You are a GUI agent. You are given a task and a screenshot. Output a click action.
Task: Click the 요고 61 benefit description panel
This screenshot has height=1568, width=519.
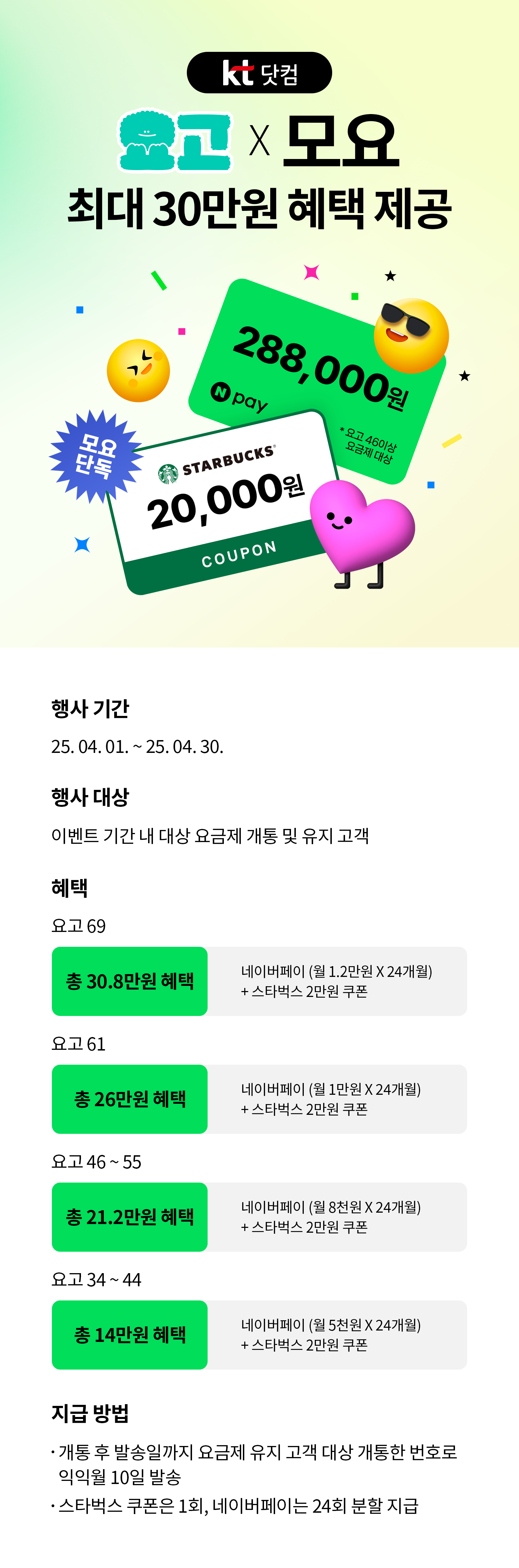pos(337,1099)
